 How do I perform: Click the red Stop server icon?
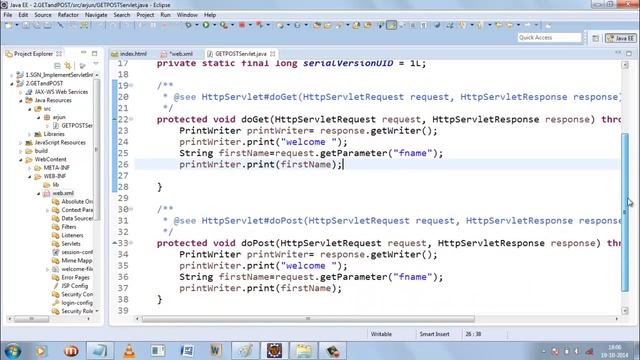click(x=242, y=25)
